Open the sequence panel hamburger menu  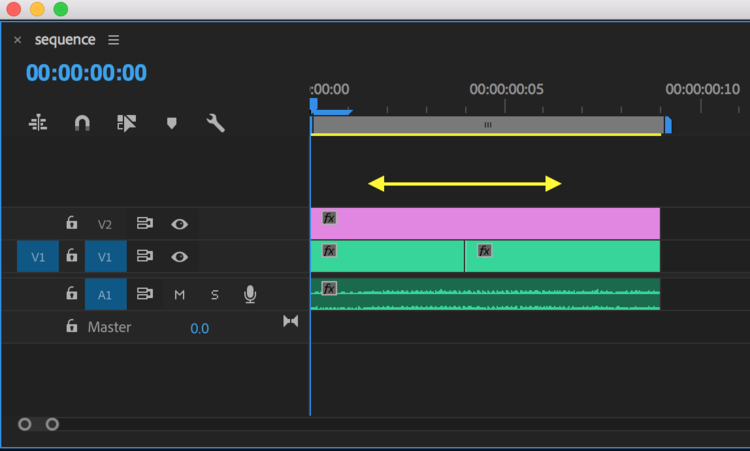[x=113, y=40]
